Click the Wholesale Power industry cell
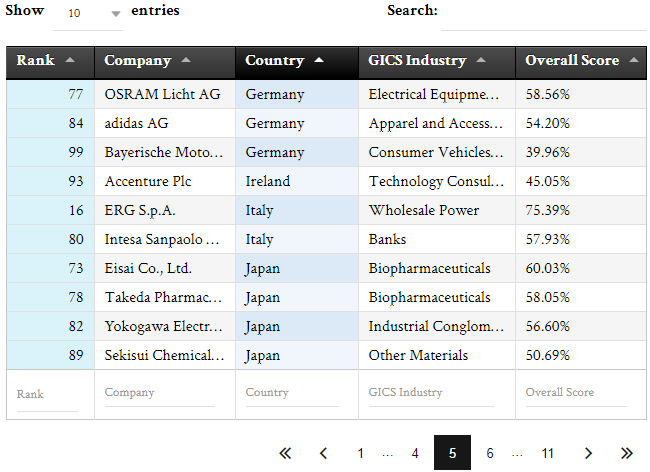 437,210
